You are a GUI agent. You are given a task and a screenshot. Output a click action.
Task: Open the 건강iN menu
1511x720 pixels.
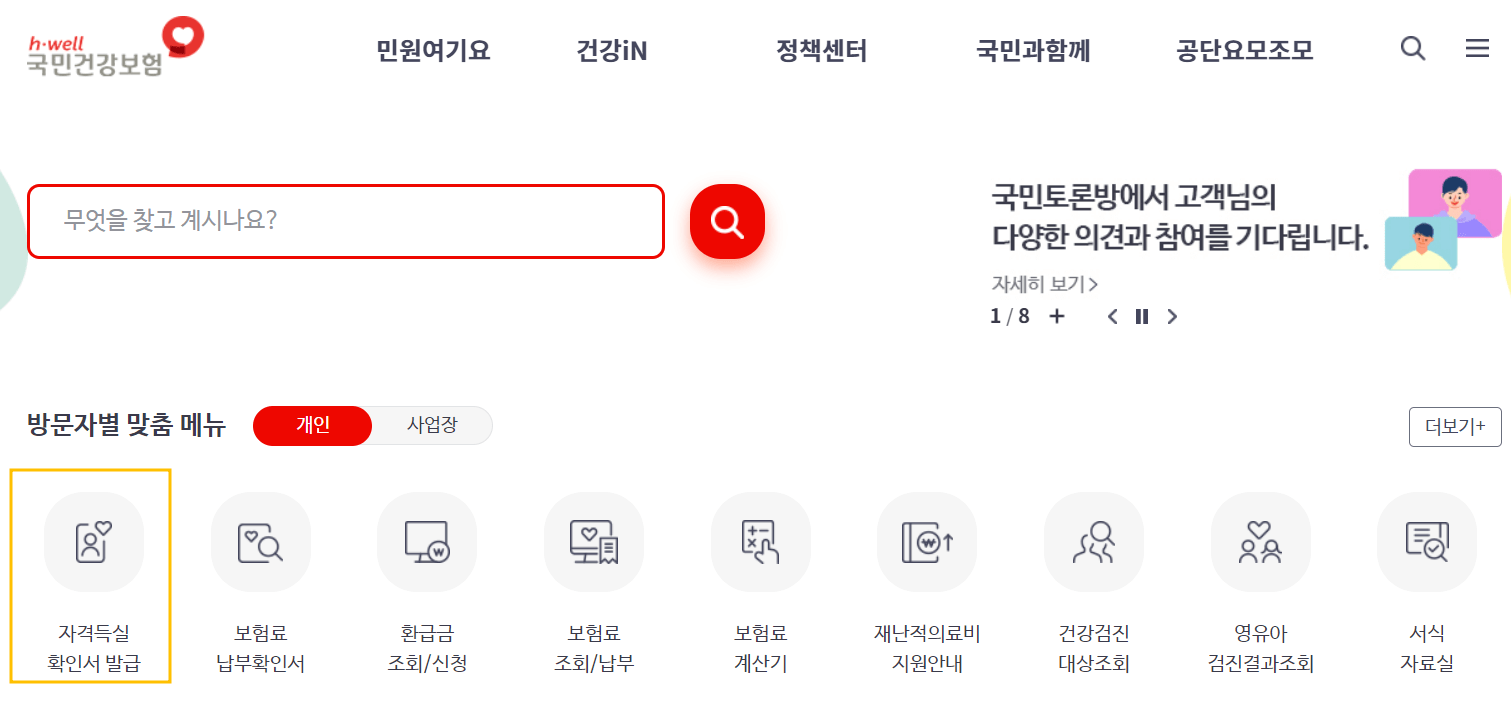point(611,50)
